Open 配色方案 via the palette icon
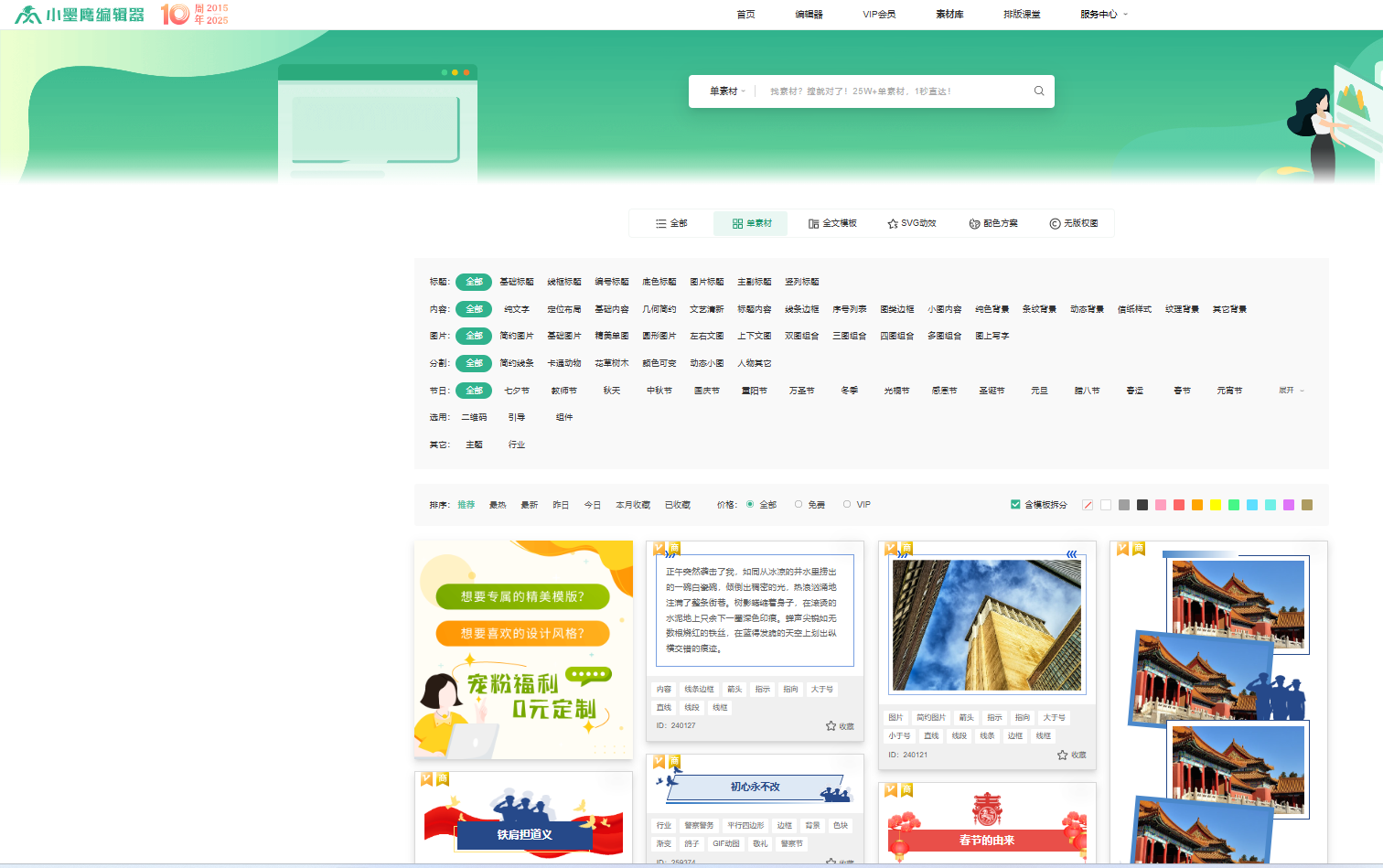The image size is (1383, 868). click(x=974, y=224)
